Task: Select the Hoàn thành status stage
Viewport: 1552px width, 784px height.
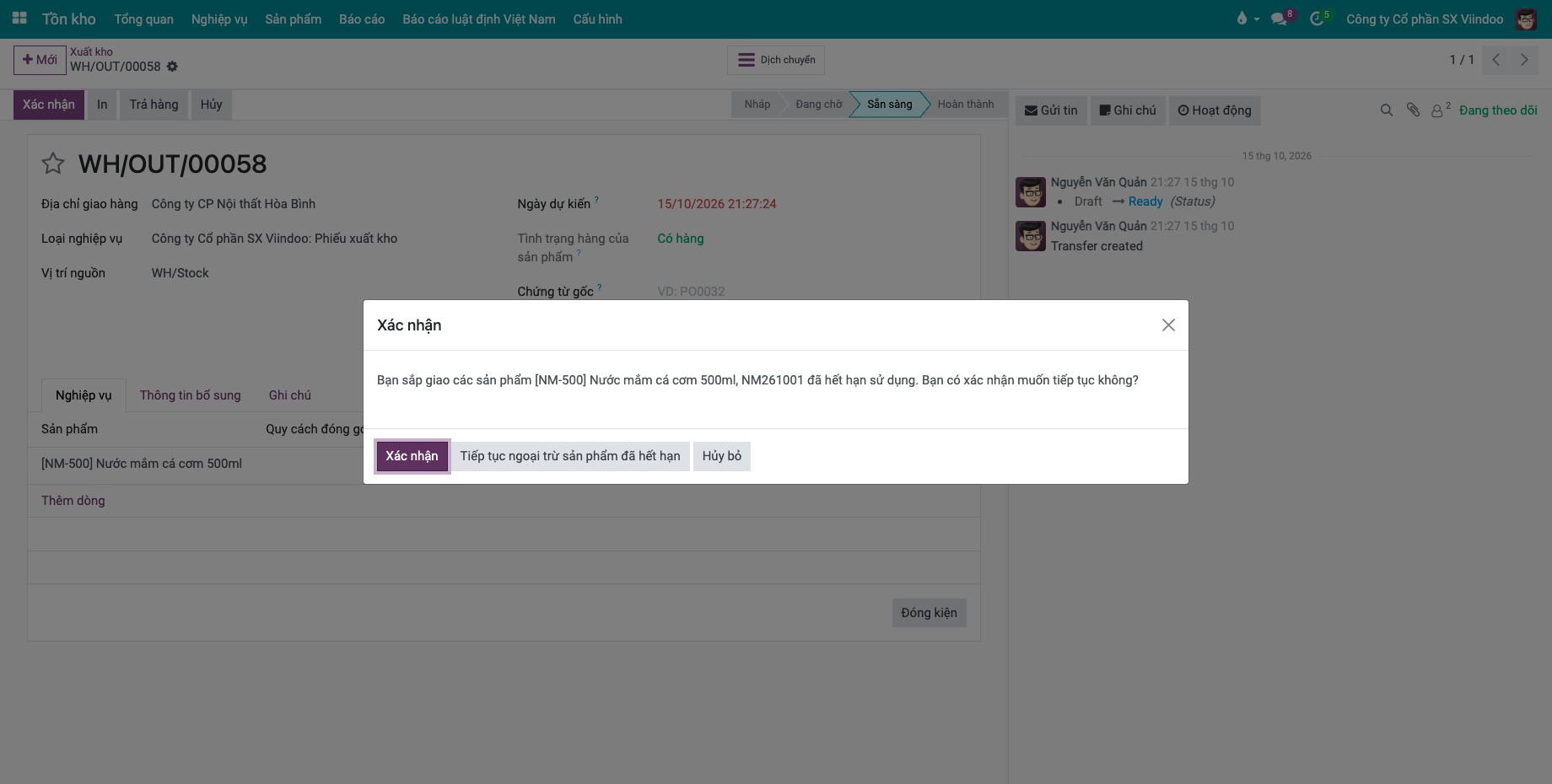Action: pyautogui.click(x=966, y=105)
